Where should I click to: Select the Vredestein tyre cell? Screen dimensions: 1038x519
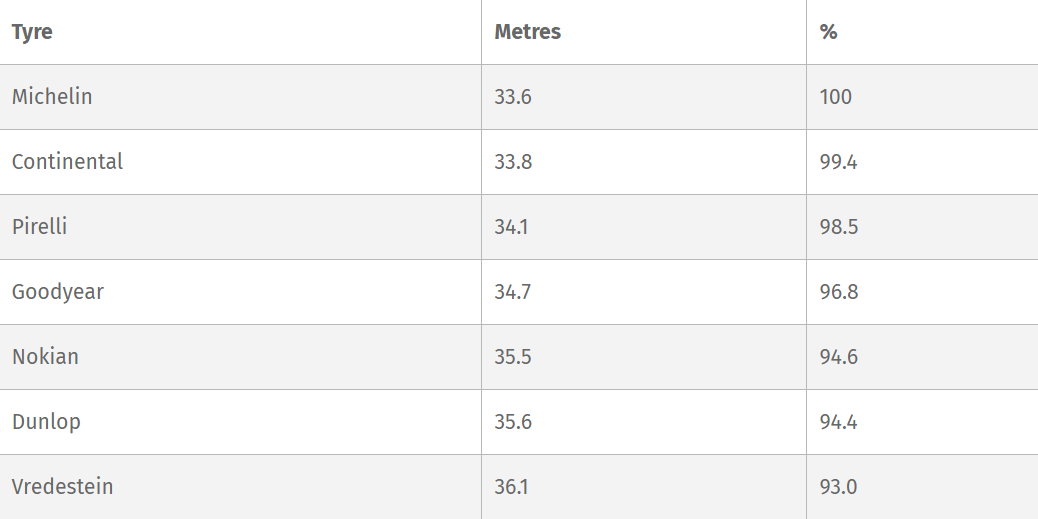click(62, 487)
